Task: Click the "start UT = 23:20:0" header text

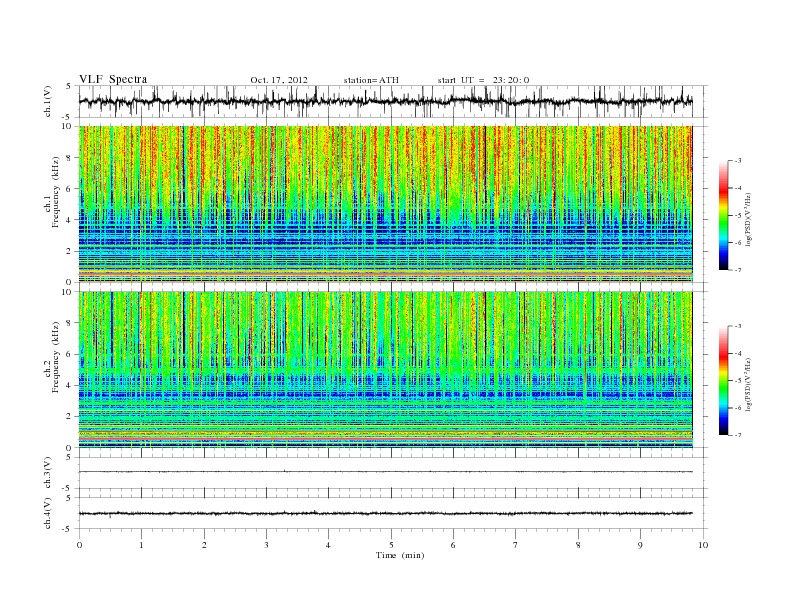Action: click(x=483, y=80)
